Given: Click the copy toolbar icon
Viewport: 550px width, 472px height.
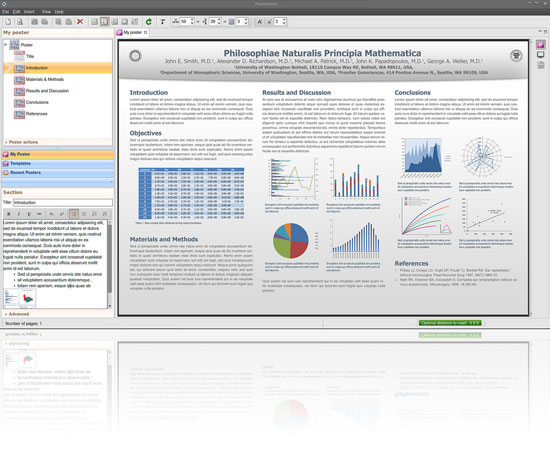Looking at the screenshot, I should [58, 22].
